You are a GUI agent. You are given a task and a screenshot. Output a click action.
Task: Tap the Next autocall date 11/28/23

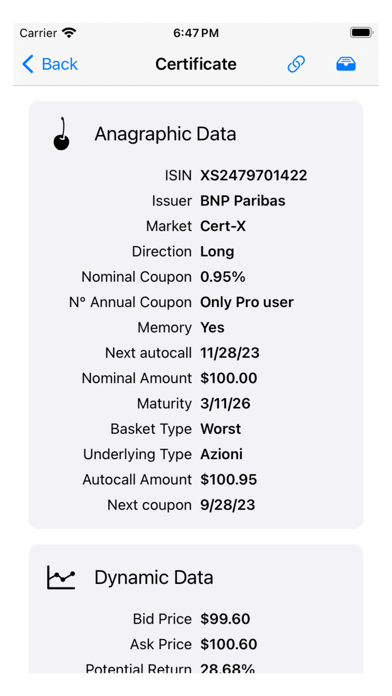(230, 353)
